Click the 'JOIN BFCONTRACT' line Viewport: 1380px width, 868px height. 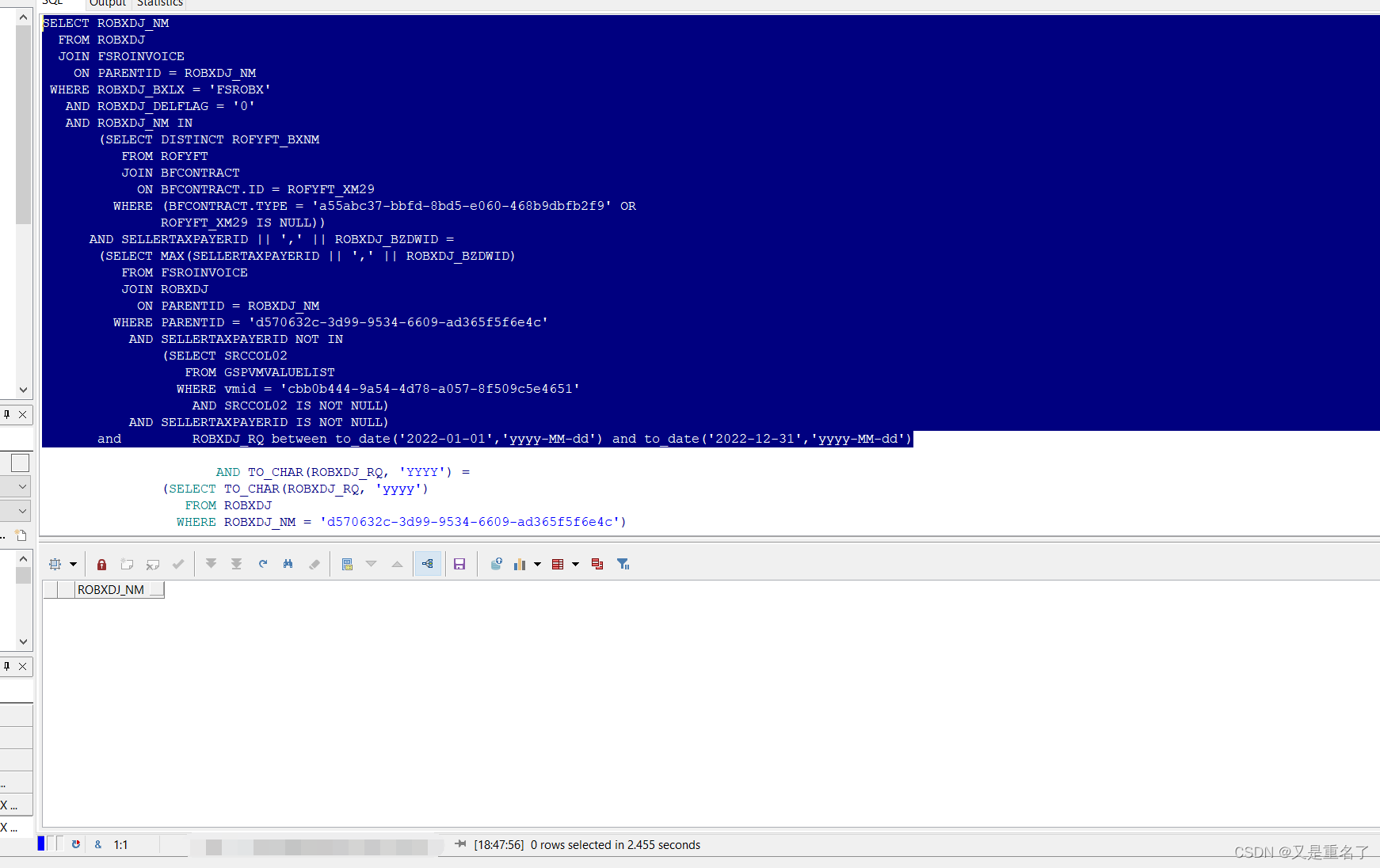pyautogui.click(x=181, y=173)
